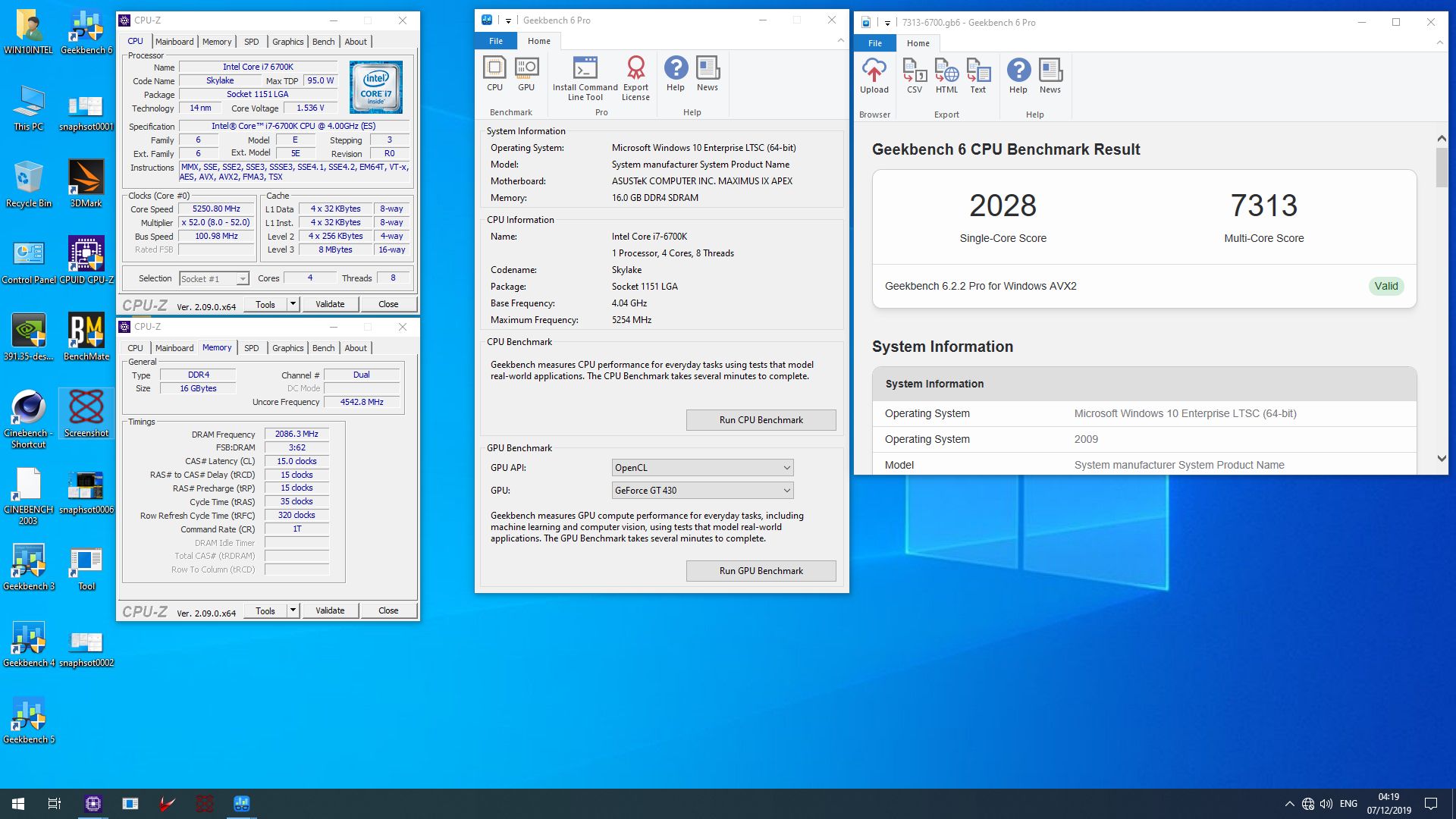The image size is (1456, 819).
Task: Click Validate in bottom CPU-Z window
Action: (x=330, y=610)
